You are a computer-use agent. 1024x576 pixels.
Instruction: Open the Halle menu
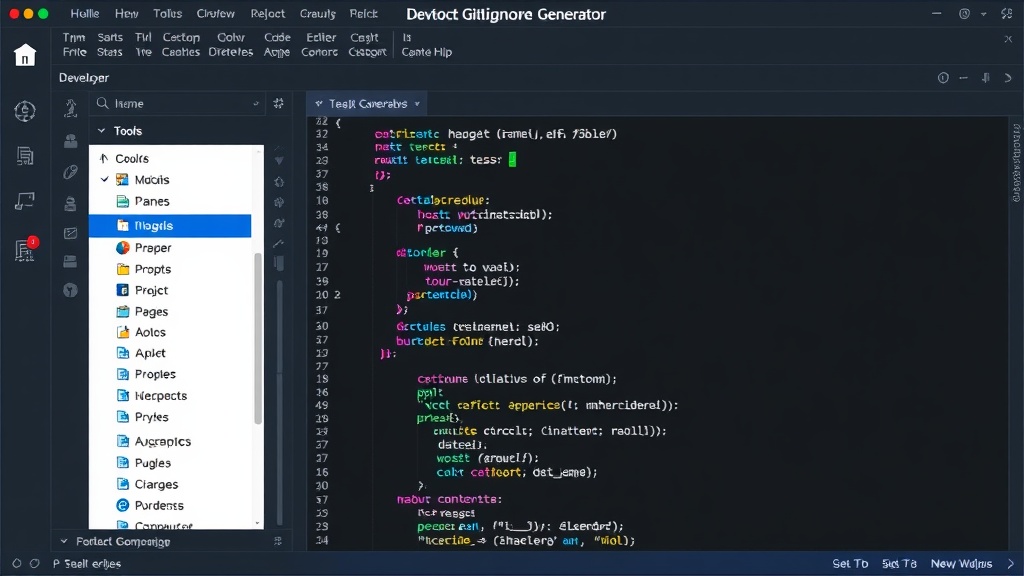[85, 14]
